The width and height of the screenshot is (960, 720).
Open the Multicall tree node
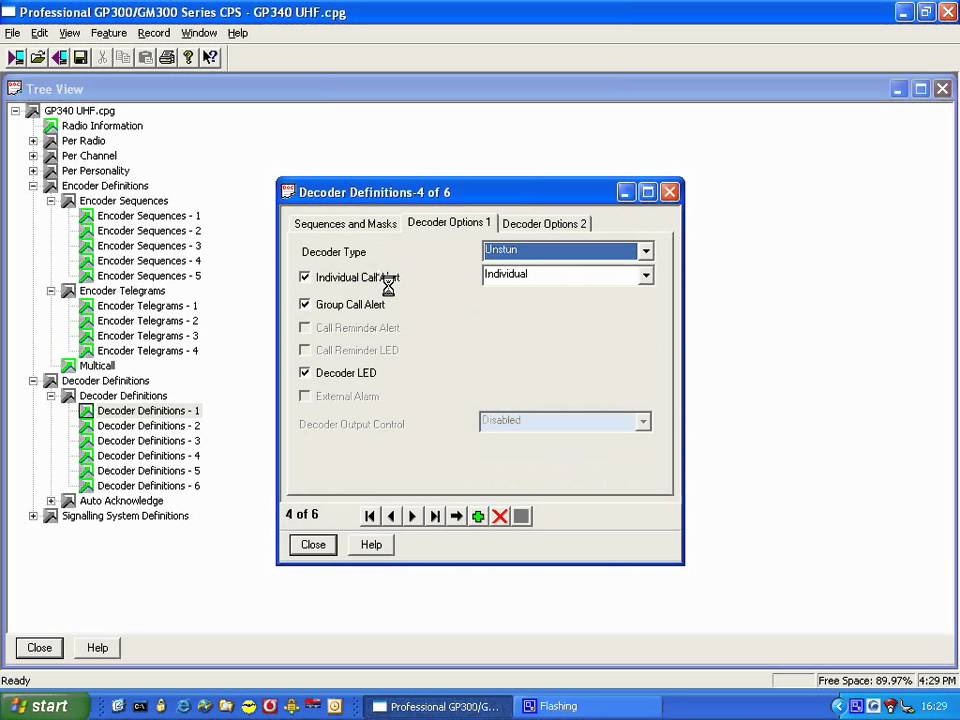pyautogui.click(x=97, y=366)
